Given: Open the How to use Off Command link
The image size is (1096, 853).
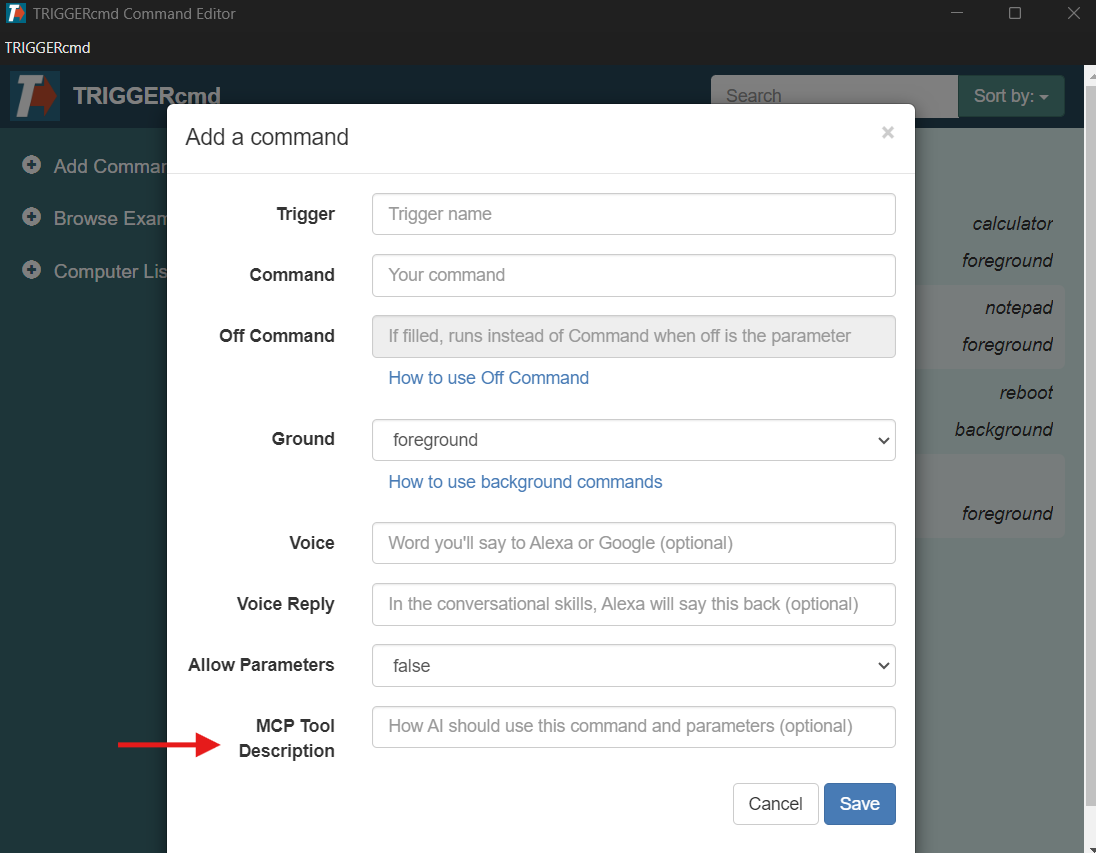Looking at the screenshot, I should (x=488, y=378).
